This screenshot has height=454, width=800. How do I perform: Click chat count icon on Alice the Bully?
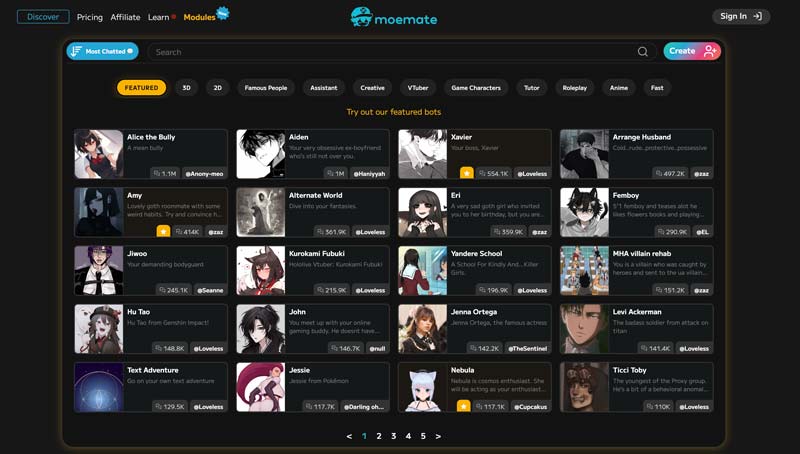(155, 174)
